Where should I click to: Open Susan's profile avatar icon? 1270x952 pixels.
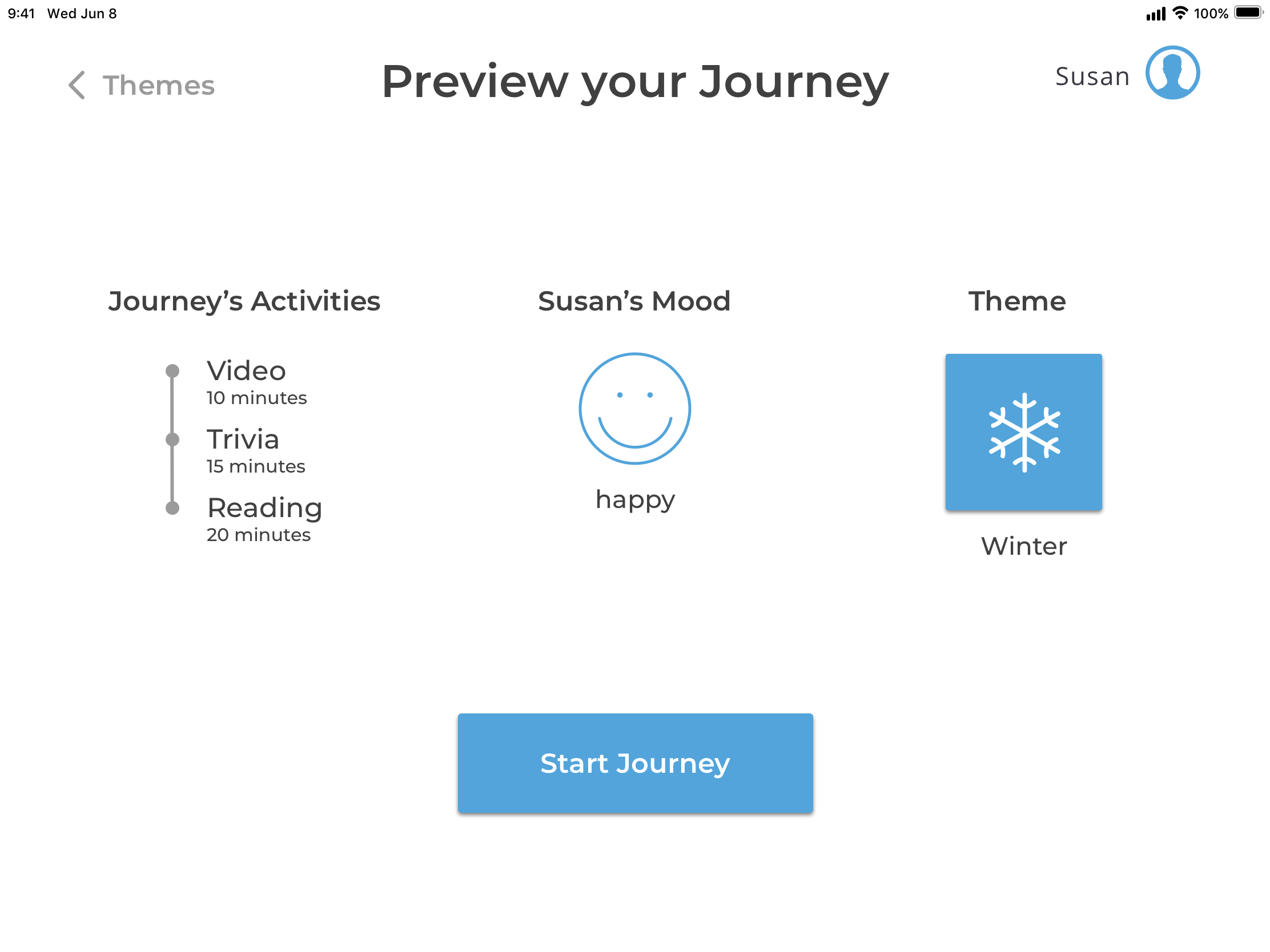[x=1172, y=73]
